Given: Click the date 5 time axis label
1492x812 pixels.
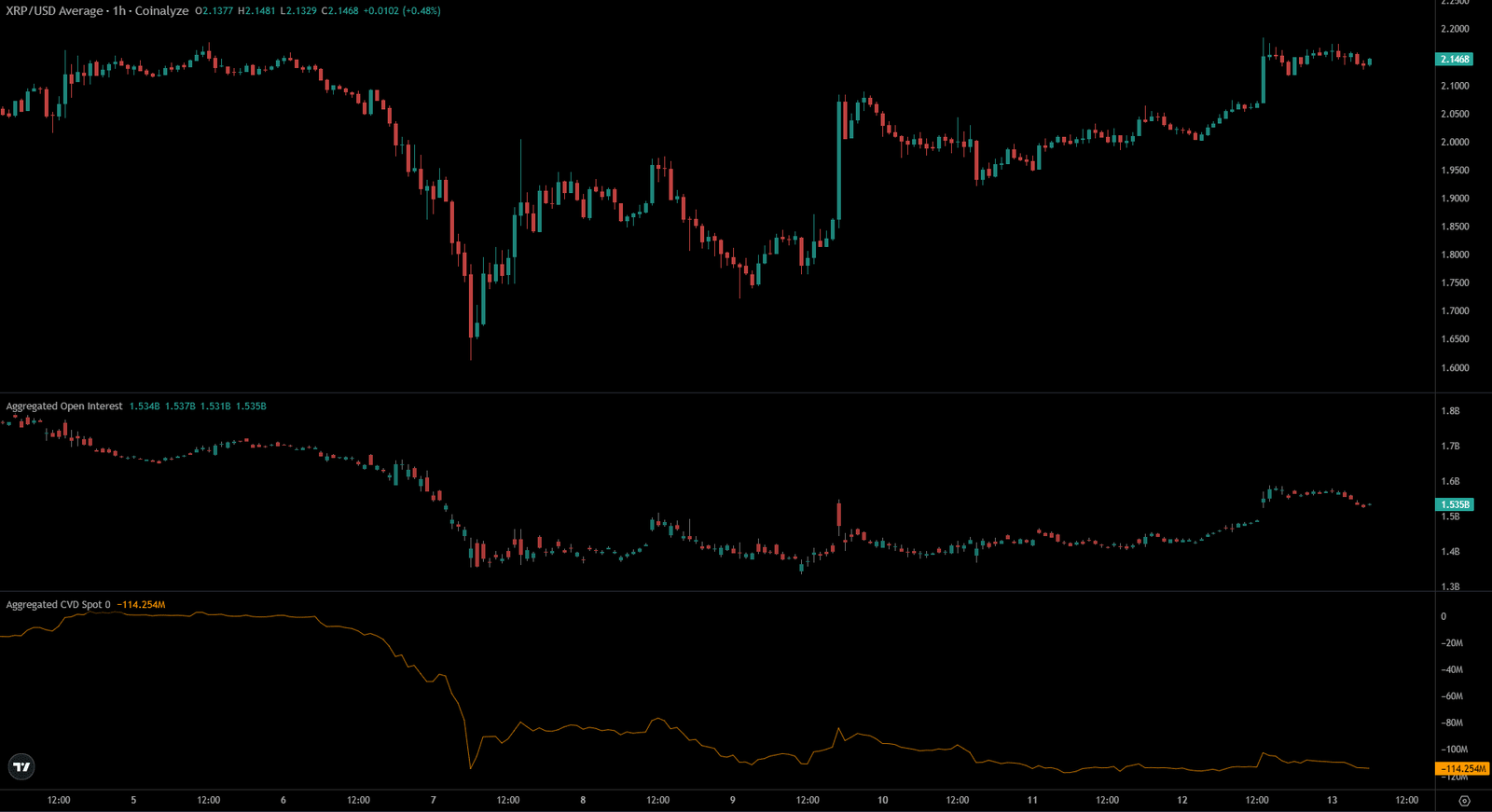Looking at the screenshot, I should tap(133, 800).
